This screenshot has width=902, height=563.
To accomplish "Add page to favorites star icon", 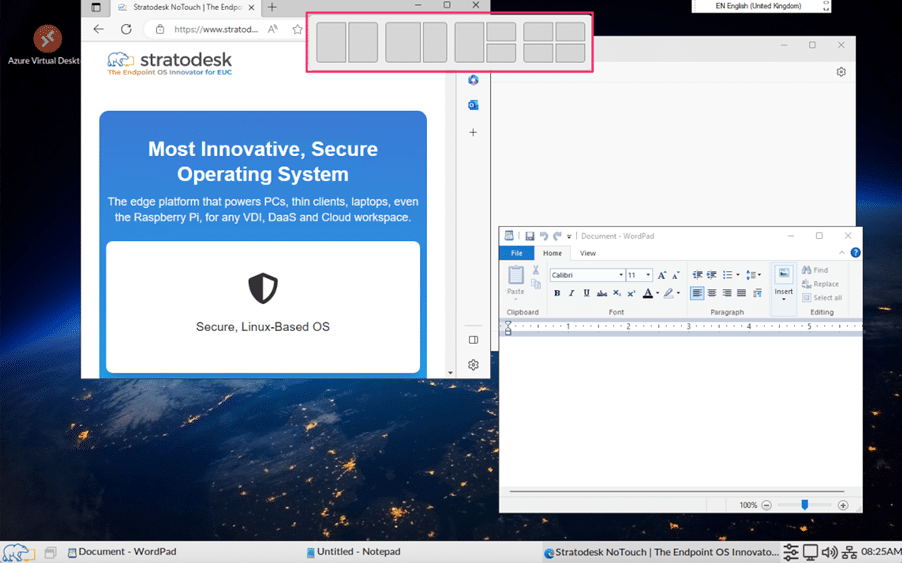I will (x=297, y=29).
